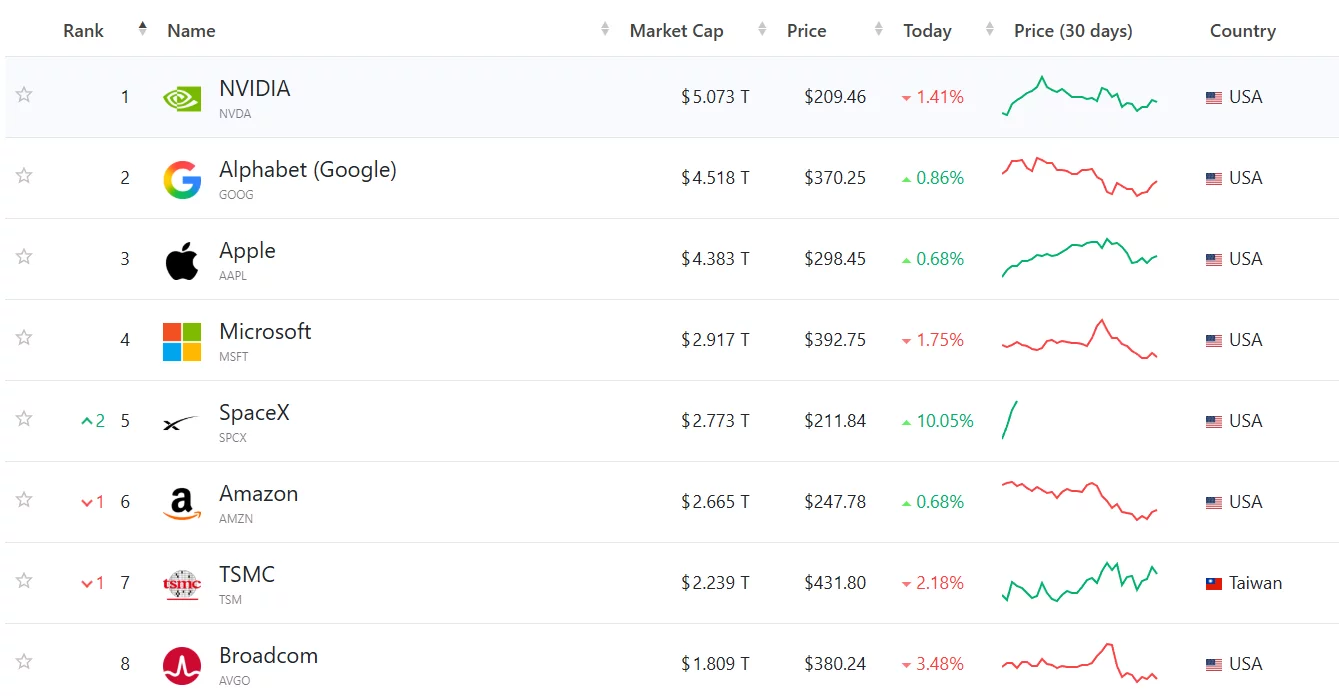Click the Price (30 days) header
This screenshot has width=1339, height=696.
tap(1073, 31)
